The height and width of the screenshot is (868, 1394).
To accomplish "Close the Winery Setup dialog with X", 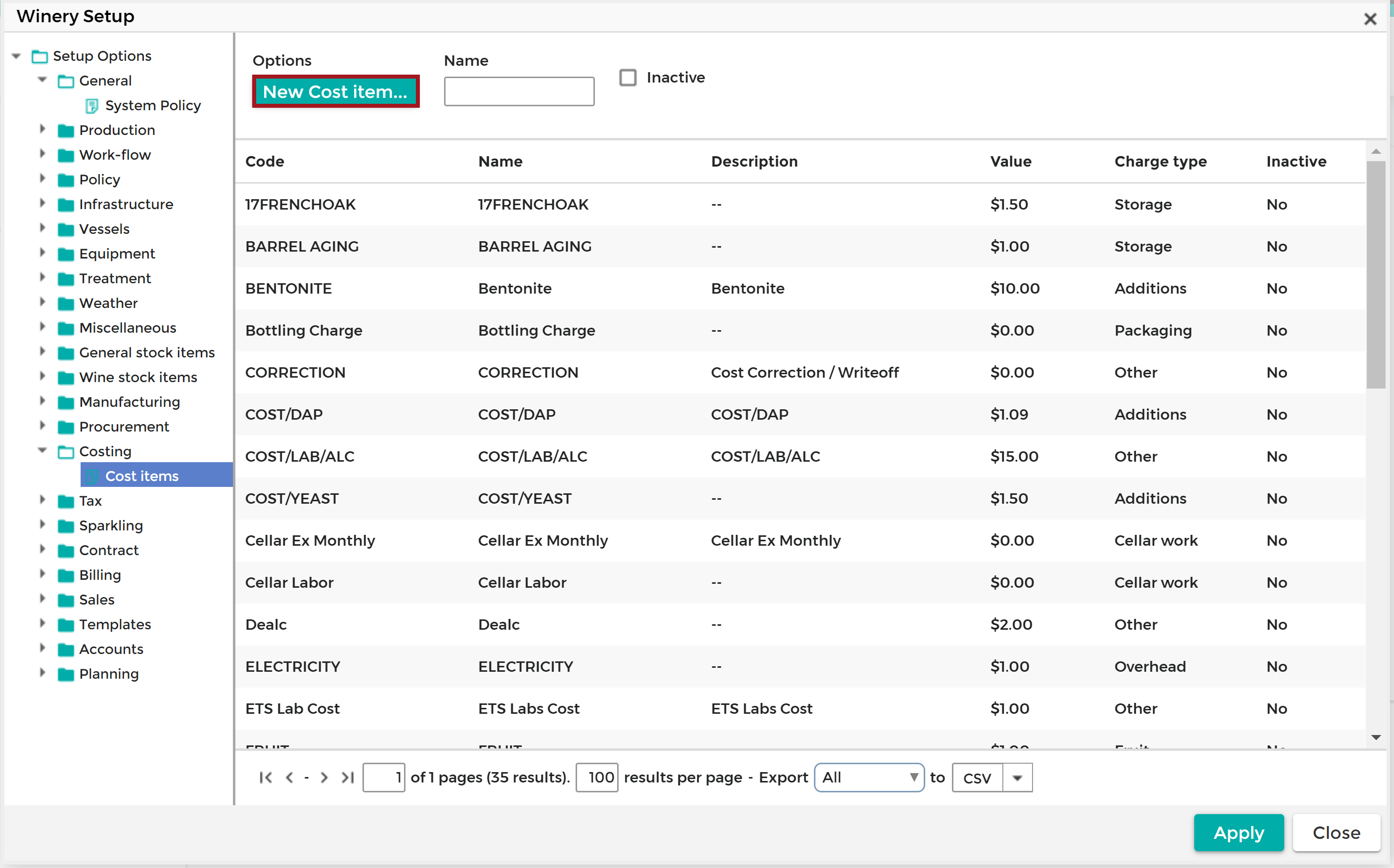I will (x=1370, y=19).
